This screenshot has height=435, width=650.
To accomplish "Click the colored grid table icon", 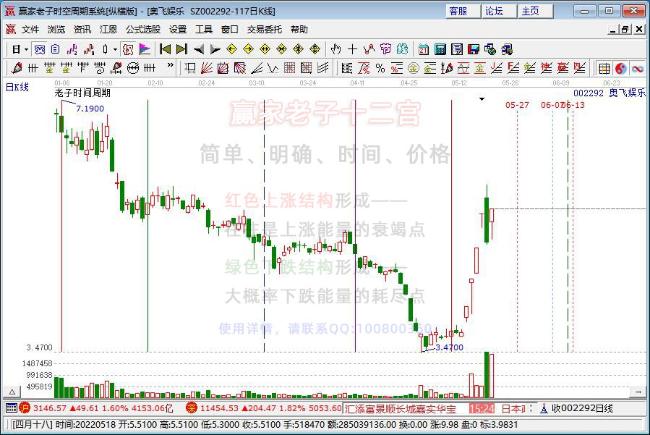I will click(604, 68).
